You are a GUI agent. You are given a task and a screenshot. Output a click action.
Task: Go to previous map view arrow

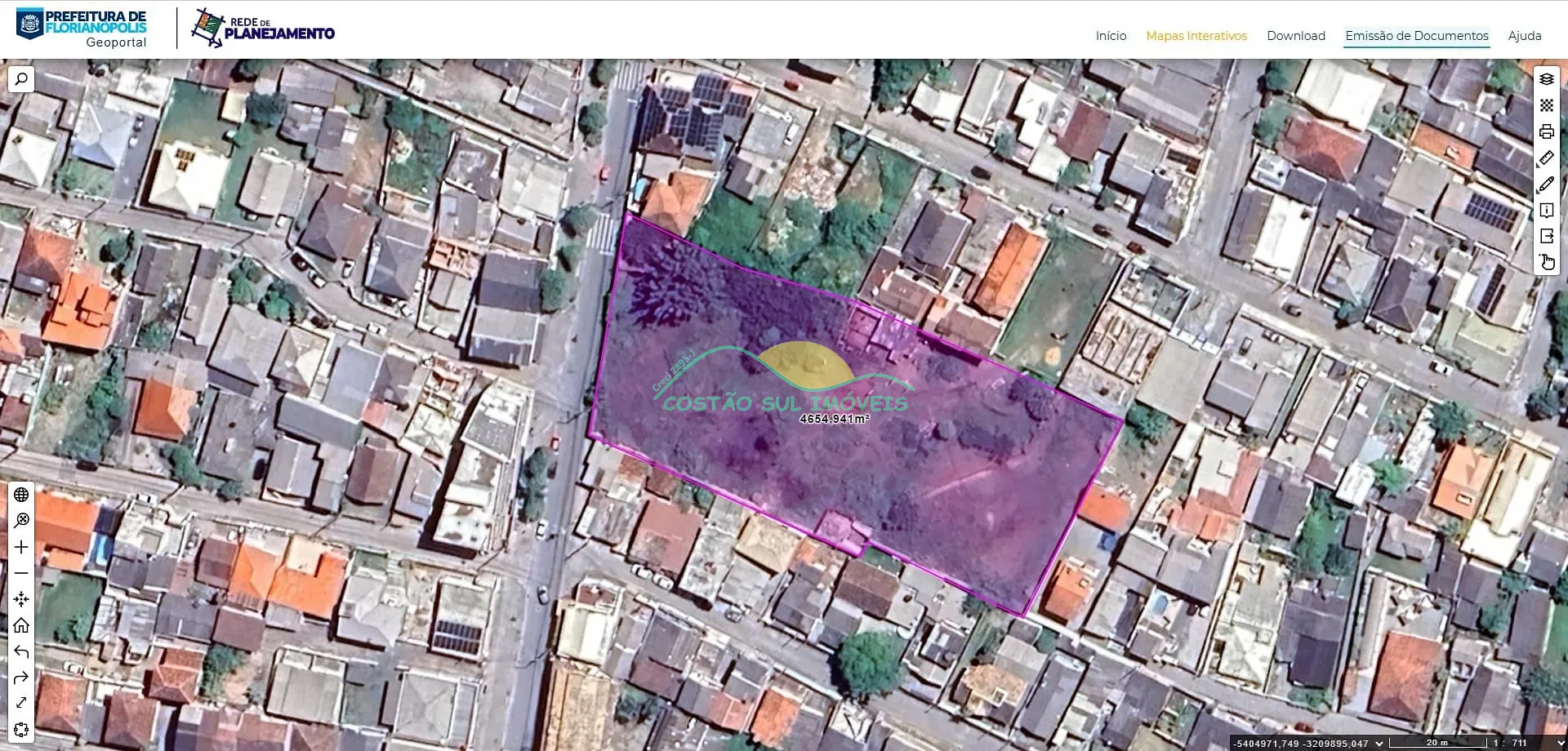point(21,651)
